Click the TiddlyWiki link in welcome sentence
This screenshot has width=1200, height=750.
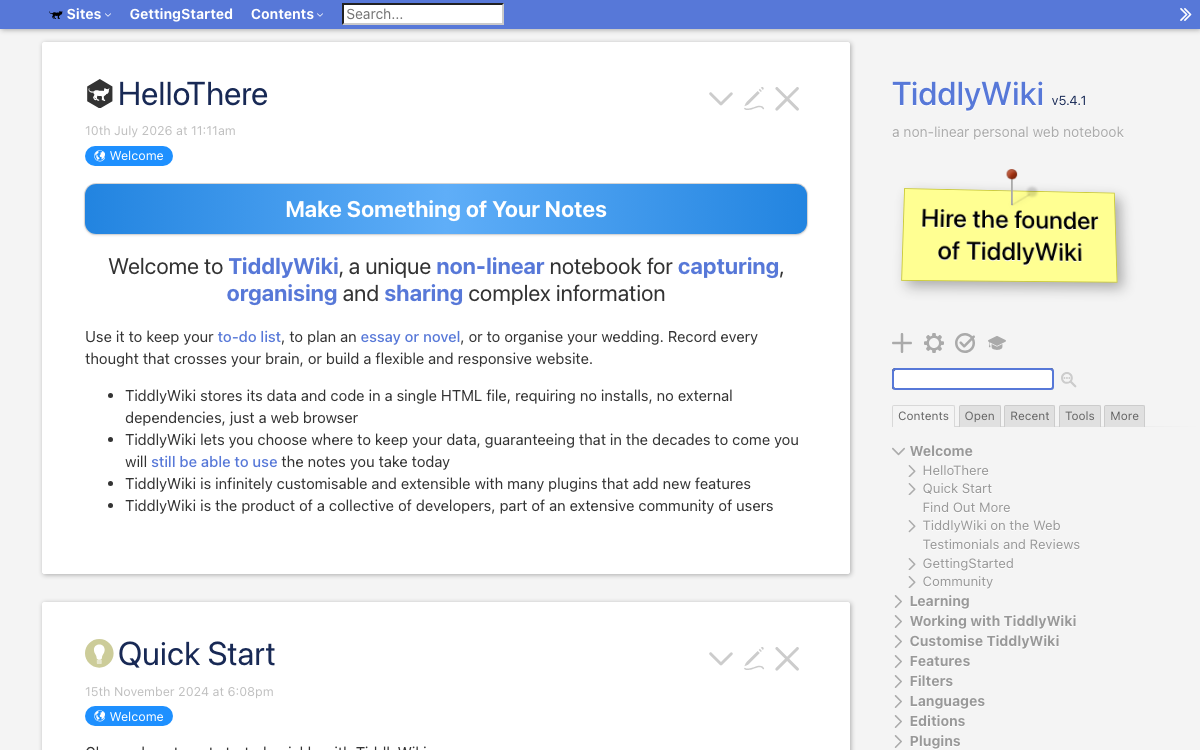(x=284, y=266)
